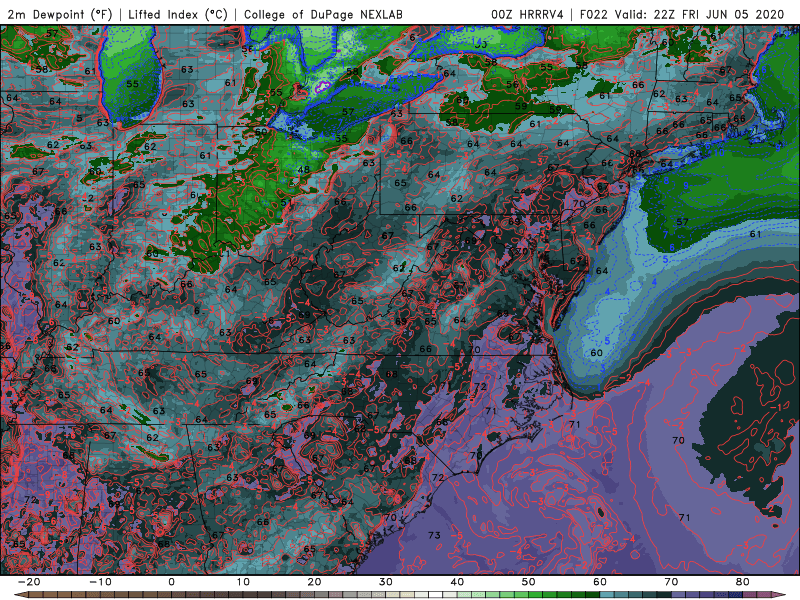Click the "60" label on the color scale
The height and width of the screenshot is (600, 800).
point(600,582)
